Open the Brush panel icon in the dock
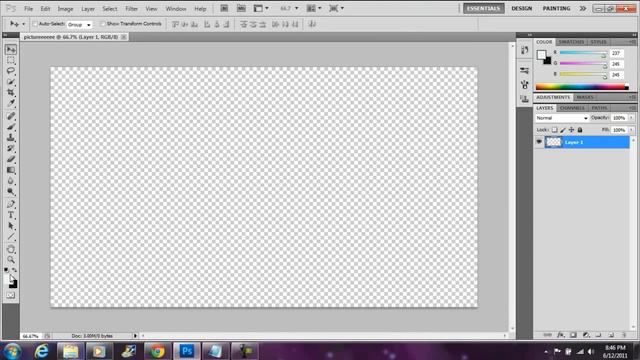Viewport: 640px width, 360px height. click(x=524, y=84)
